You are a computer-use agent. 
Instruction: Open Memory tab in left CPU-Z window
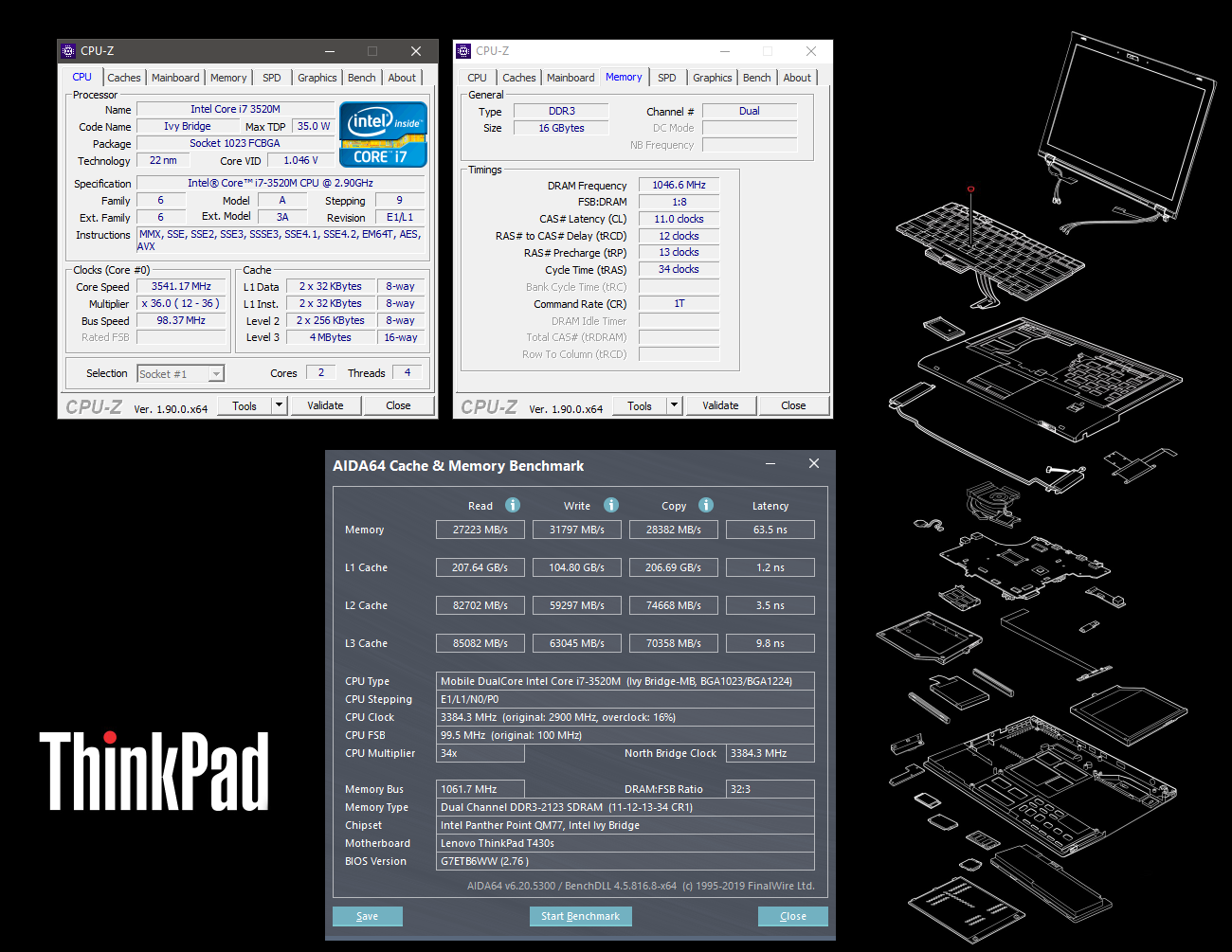228,78
